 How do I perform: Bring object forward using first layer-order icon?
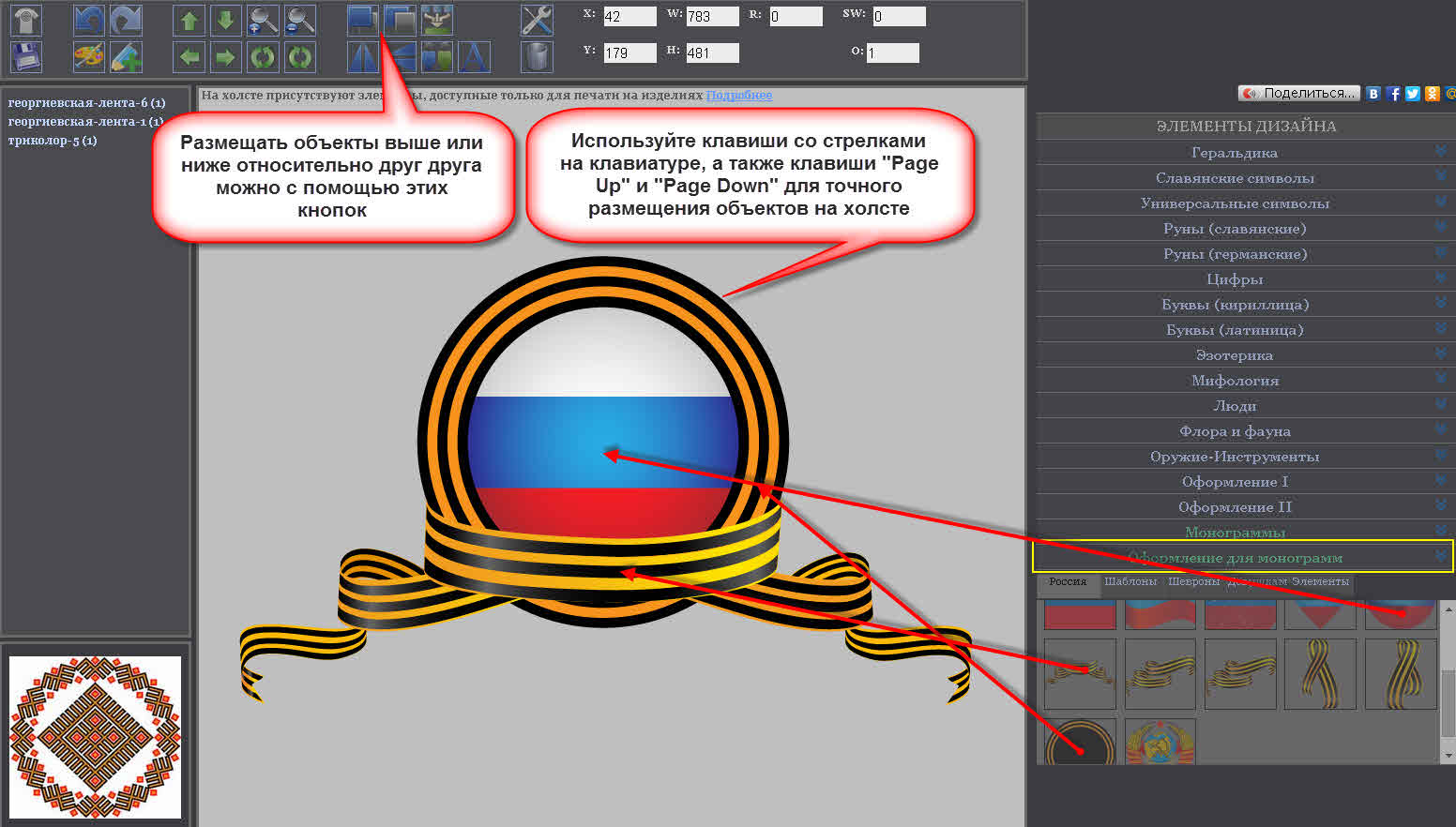point(363,21)
